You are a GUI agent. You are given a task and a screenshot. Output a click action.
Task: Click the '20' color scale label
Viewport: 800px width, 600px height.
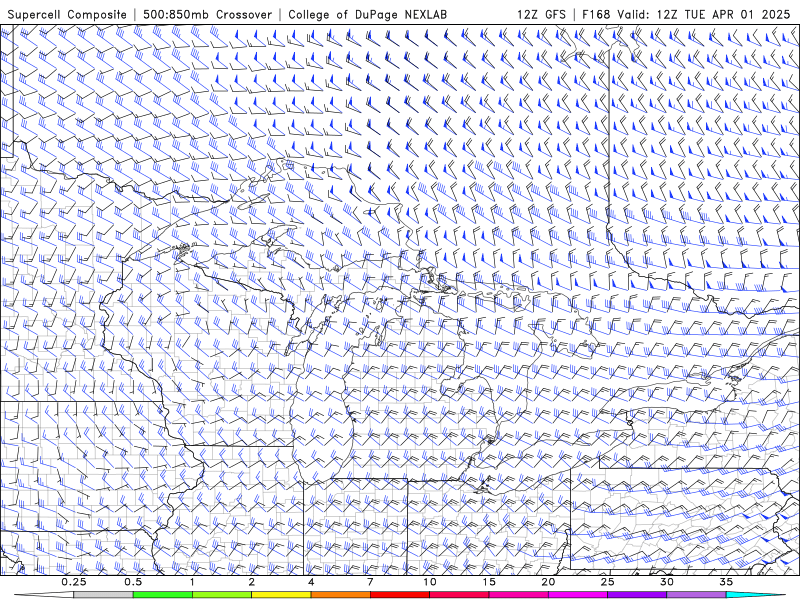(x=548, y=582)
